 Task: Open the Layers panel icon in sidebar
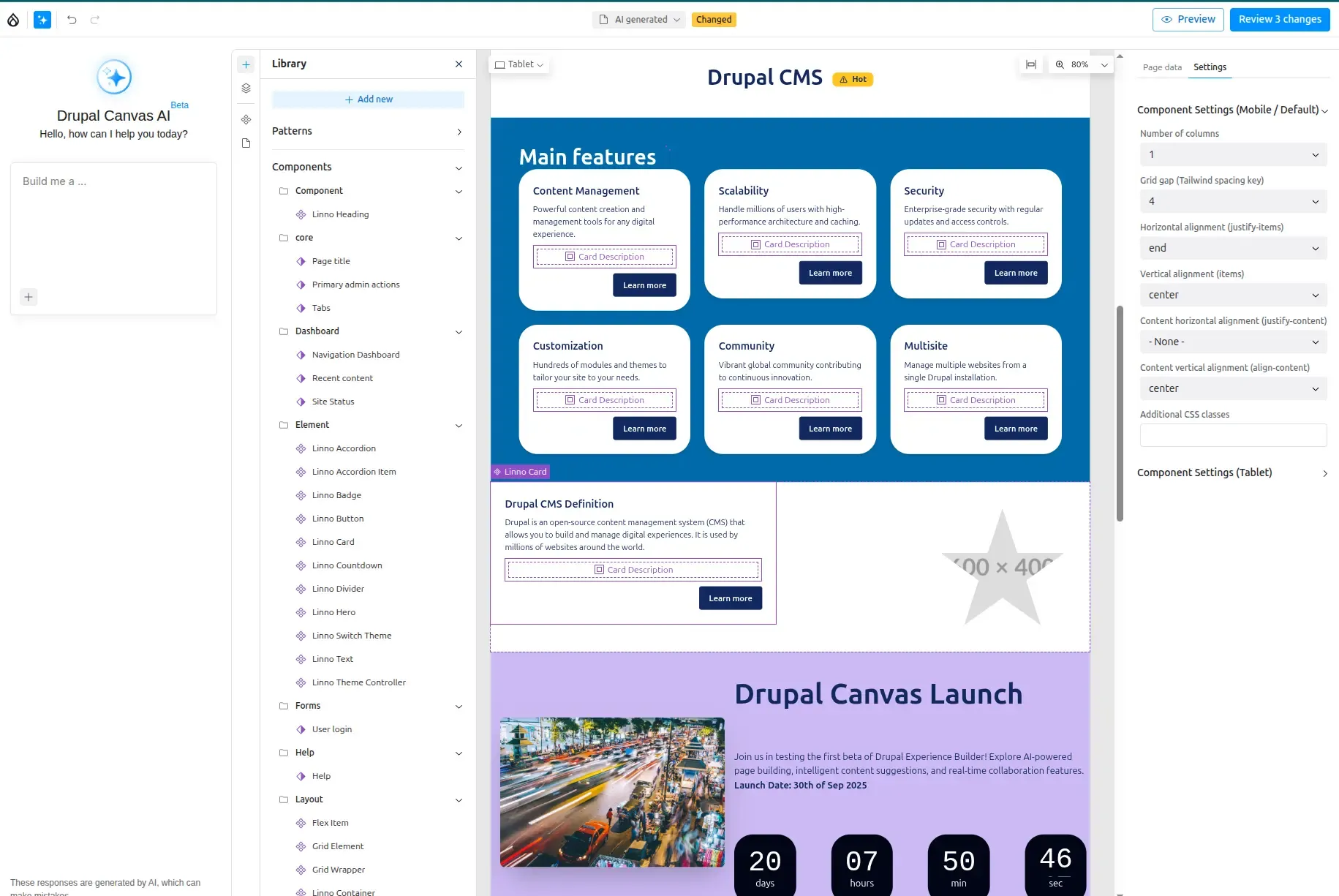(x=246, y=88)
